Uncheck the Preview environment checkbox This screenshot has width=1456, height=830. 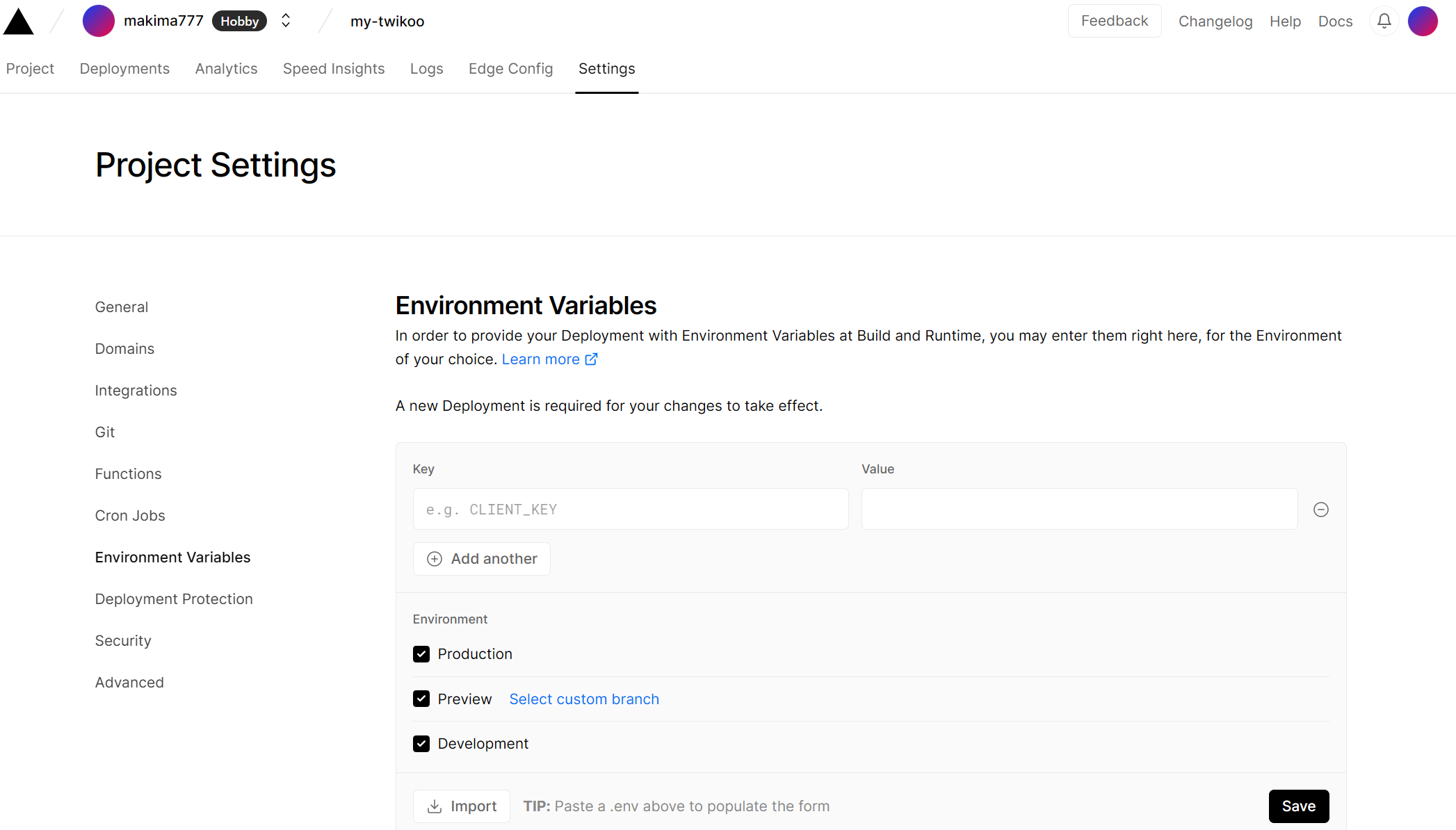pyautogui.click(x=421, y=699)
